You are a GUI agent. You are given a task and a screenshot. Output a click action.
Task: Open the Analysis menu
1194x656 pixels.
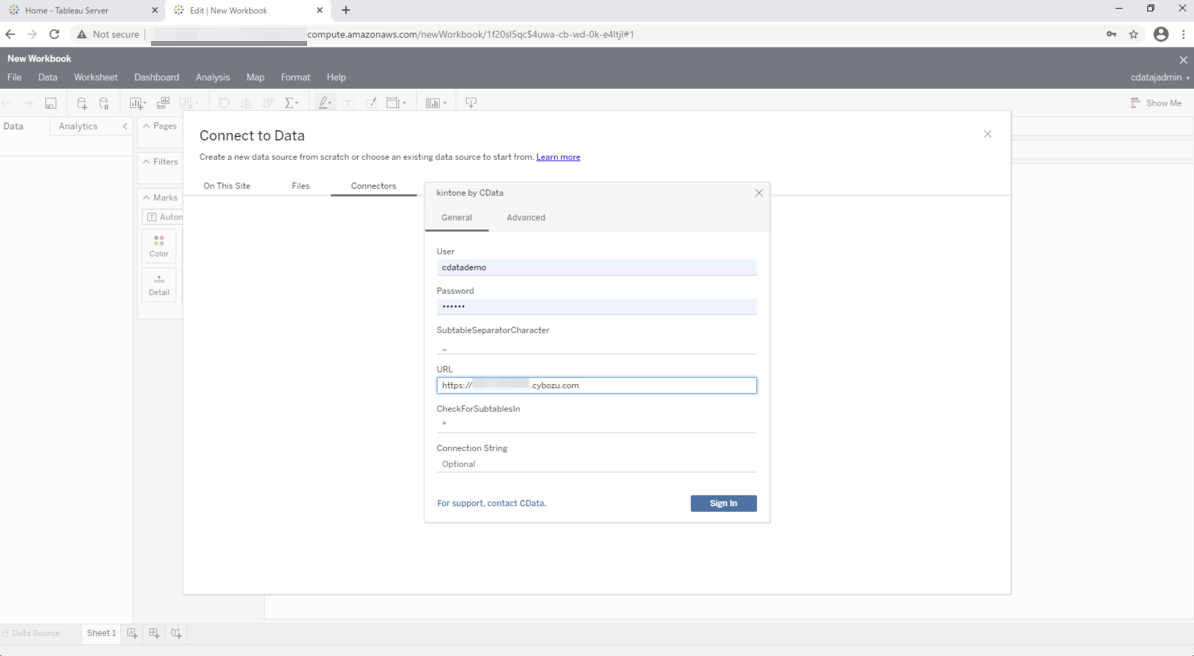tap(212, 77)
